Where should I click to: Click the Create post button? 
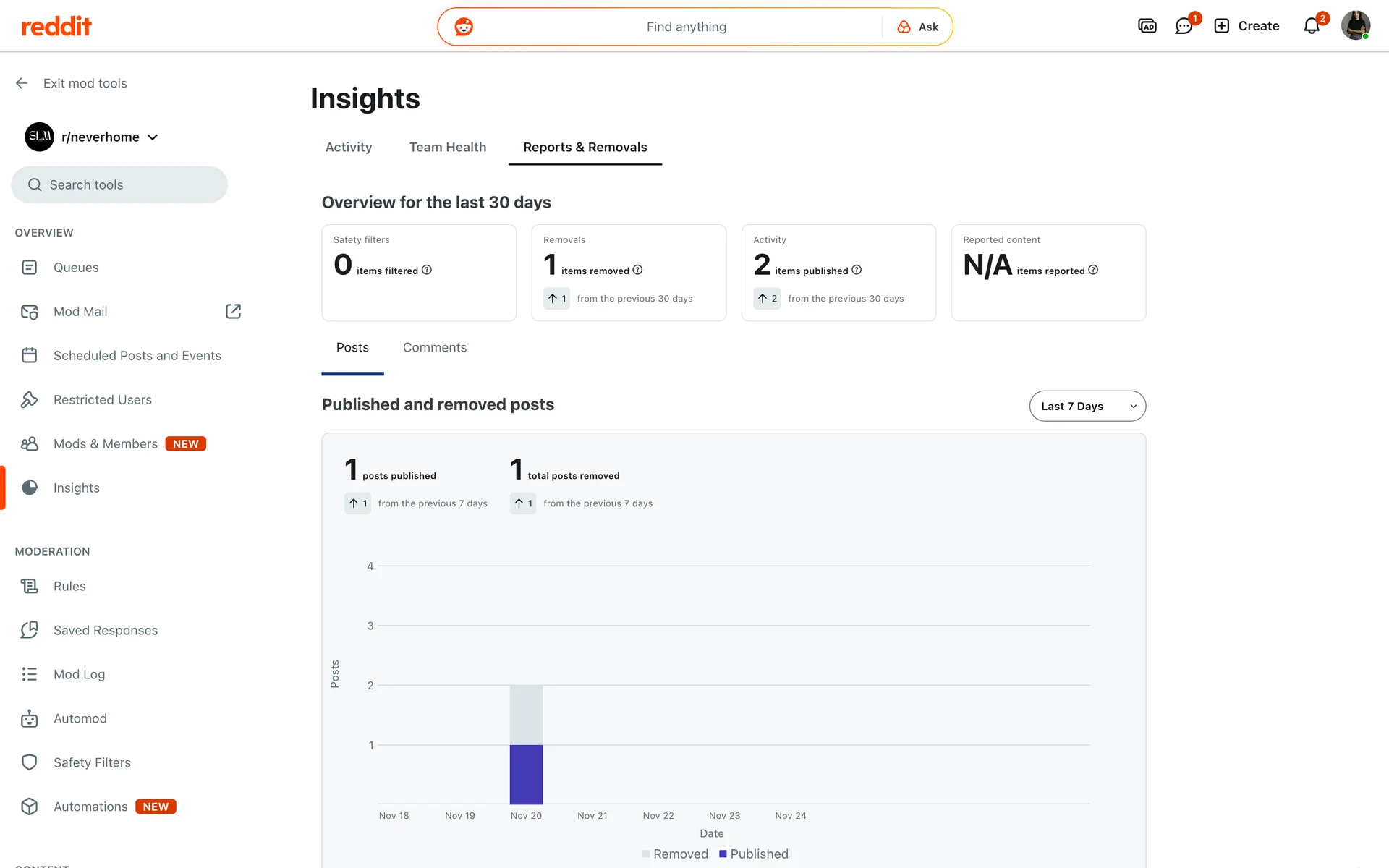click(x=1246, y=26)
